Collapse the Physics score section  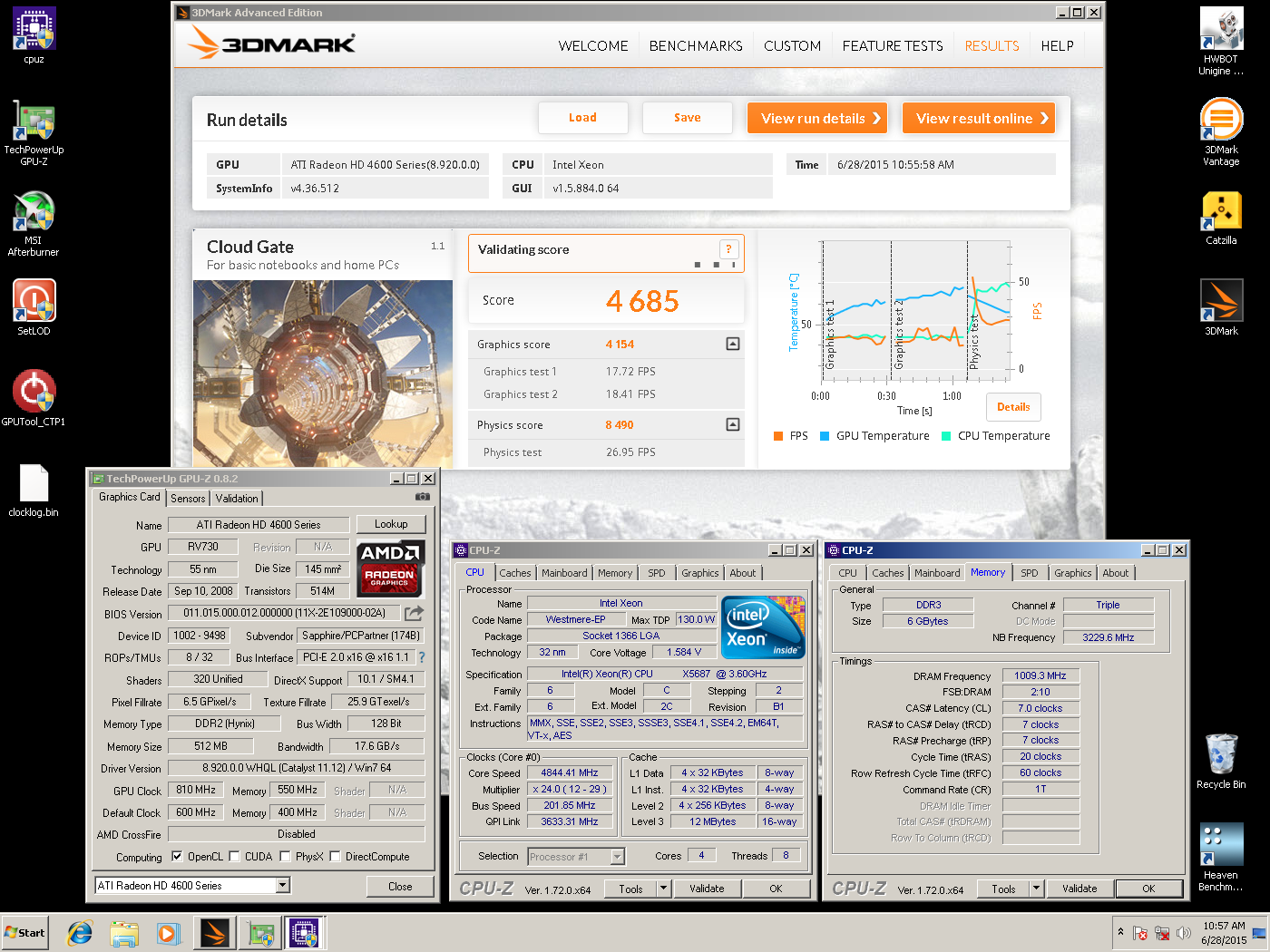(x=733, y=424)
